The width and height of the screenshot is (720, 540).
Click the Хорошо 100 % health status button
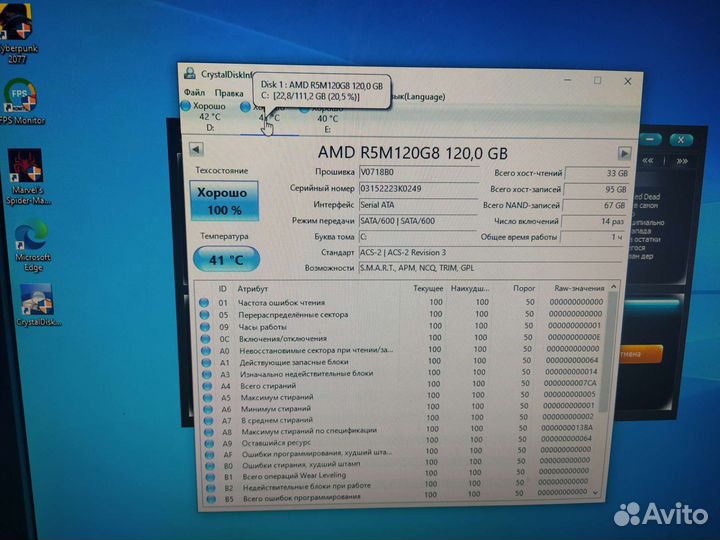point(224,201)
